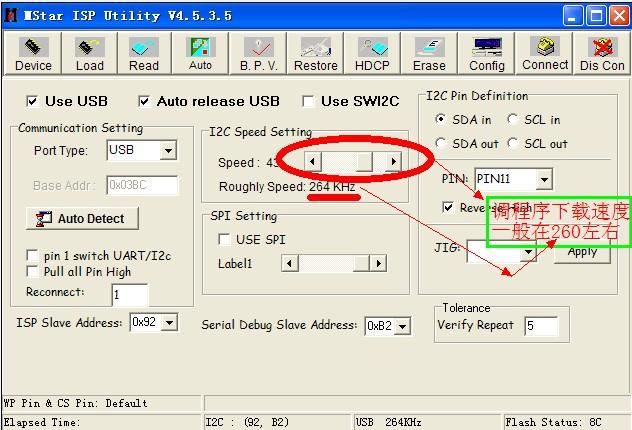Click status bar I2C : (92, B2)
632x430 pixels.
tap(247, 422)
